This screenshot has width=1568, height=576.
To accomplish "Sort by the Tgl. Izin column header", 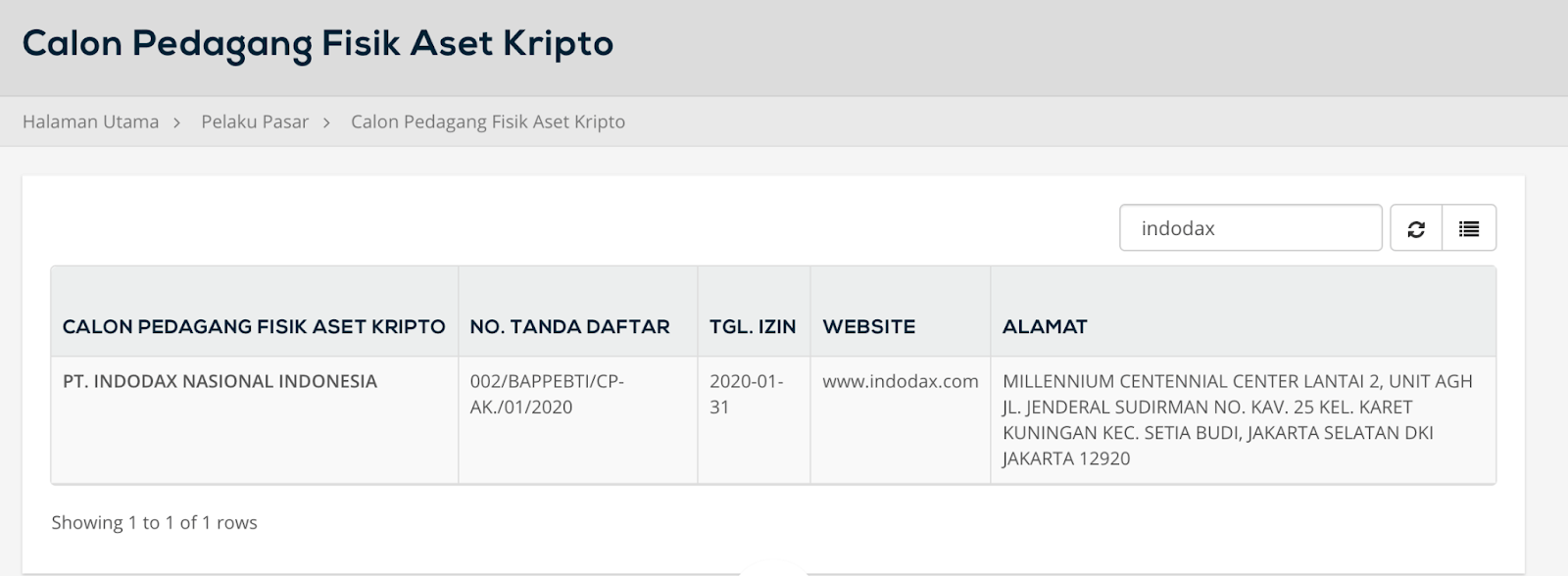I will click(753, 326).
